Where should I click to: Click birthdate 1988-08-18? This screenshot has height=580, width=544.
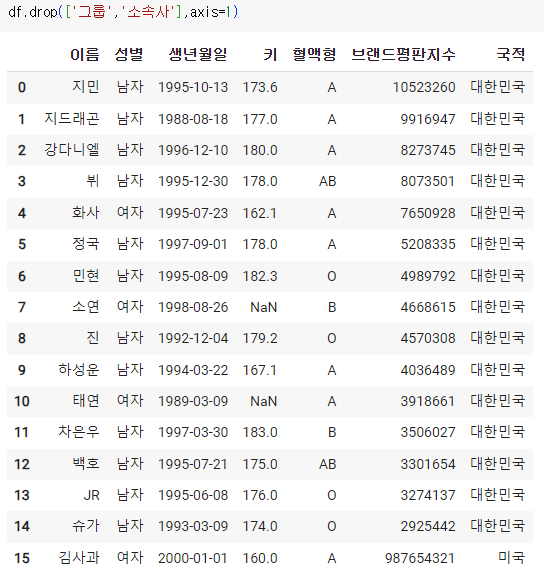pos(193,119)
